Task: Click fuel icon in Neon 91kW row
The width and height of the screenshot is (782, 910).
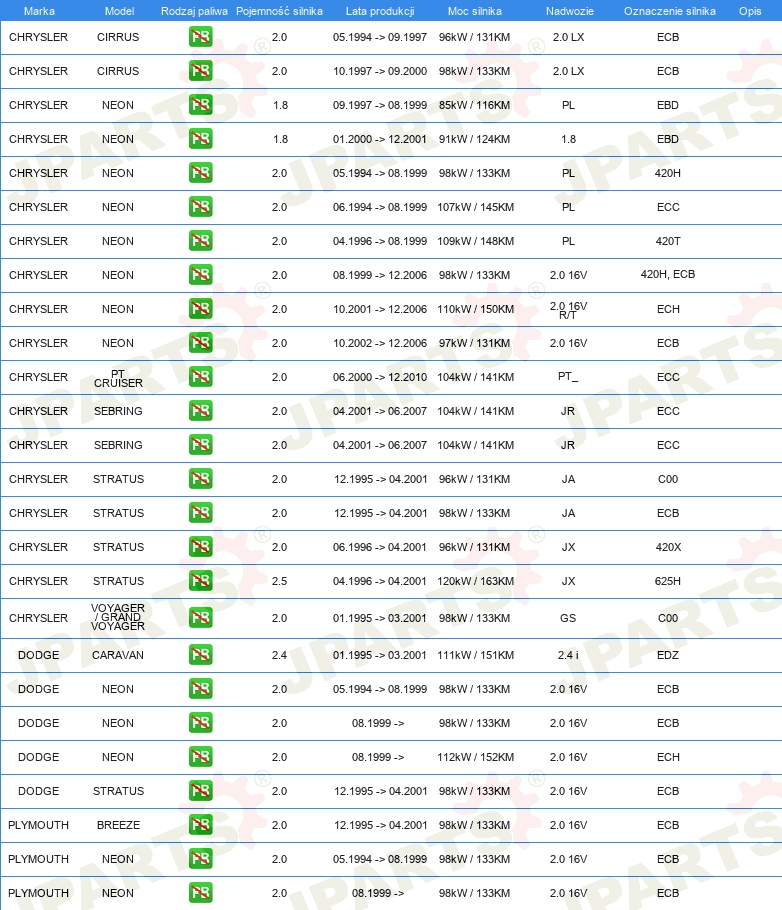Action: tap(200, 139)
